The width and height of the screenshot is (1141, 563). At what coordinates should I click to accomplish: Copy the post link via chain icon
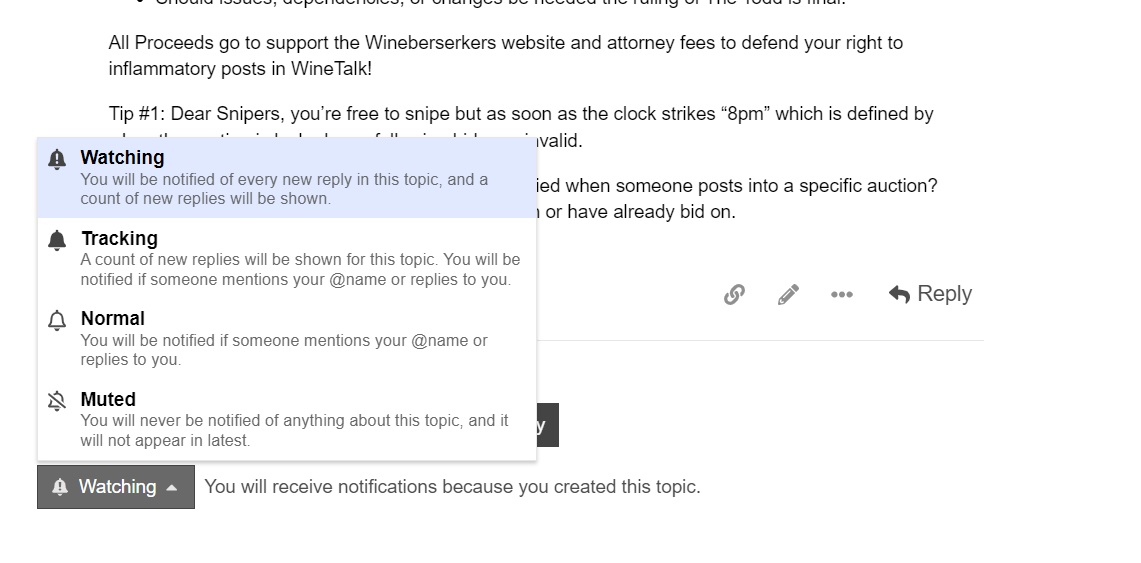[734, 295]
